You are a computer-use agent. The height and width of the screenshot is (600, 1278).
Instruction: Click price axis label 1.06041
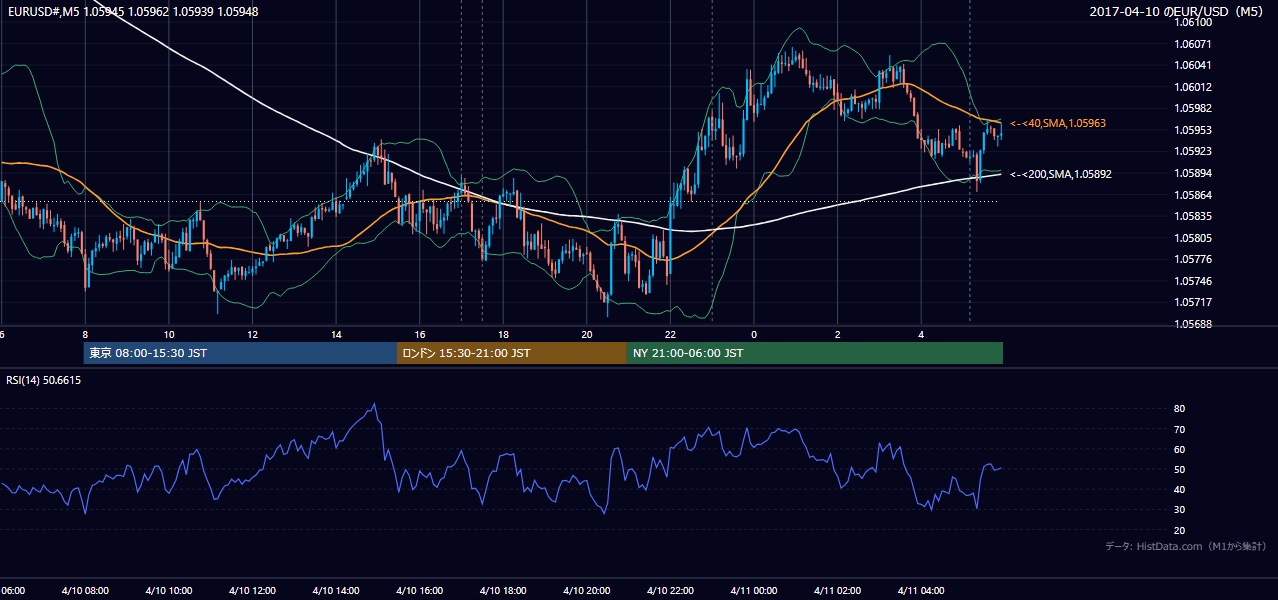tap(1193, 65)
